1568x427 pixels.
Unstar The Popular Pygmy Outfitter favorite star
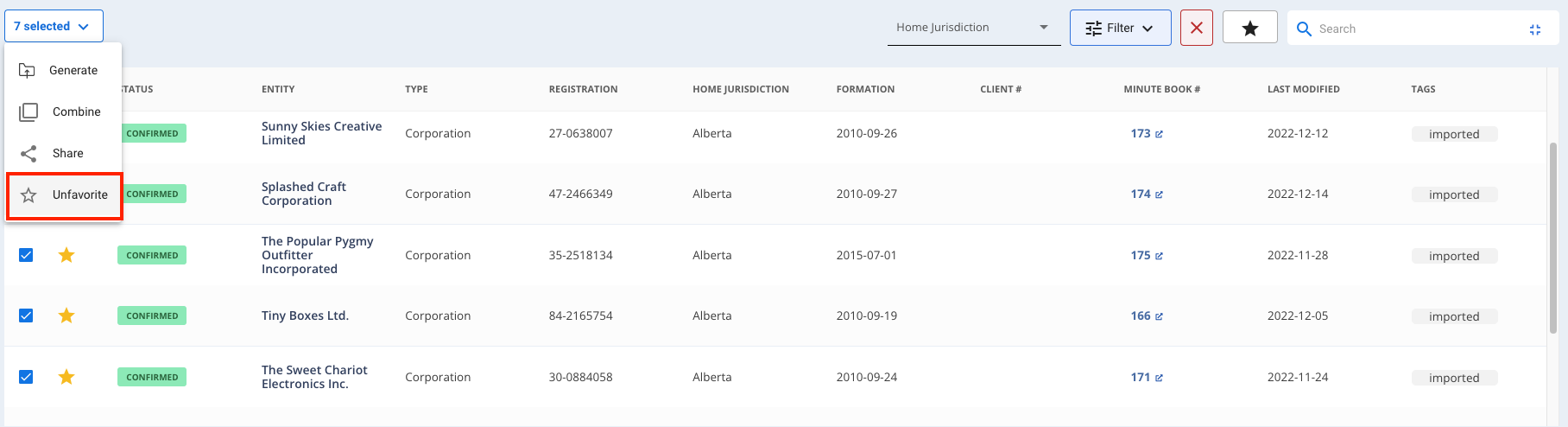[66, 255]
